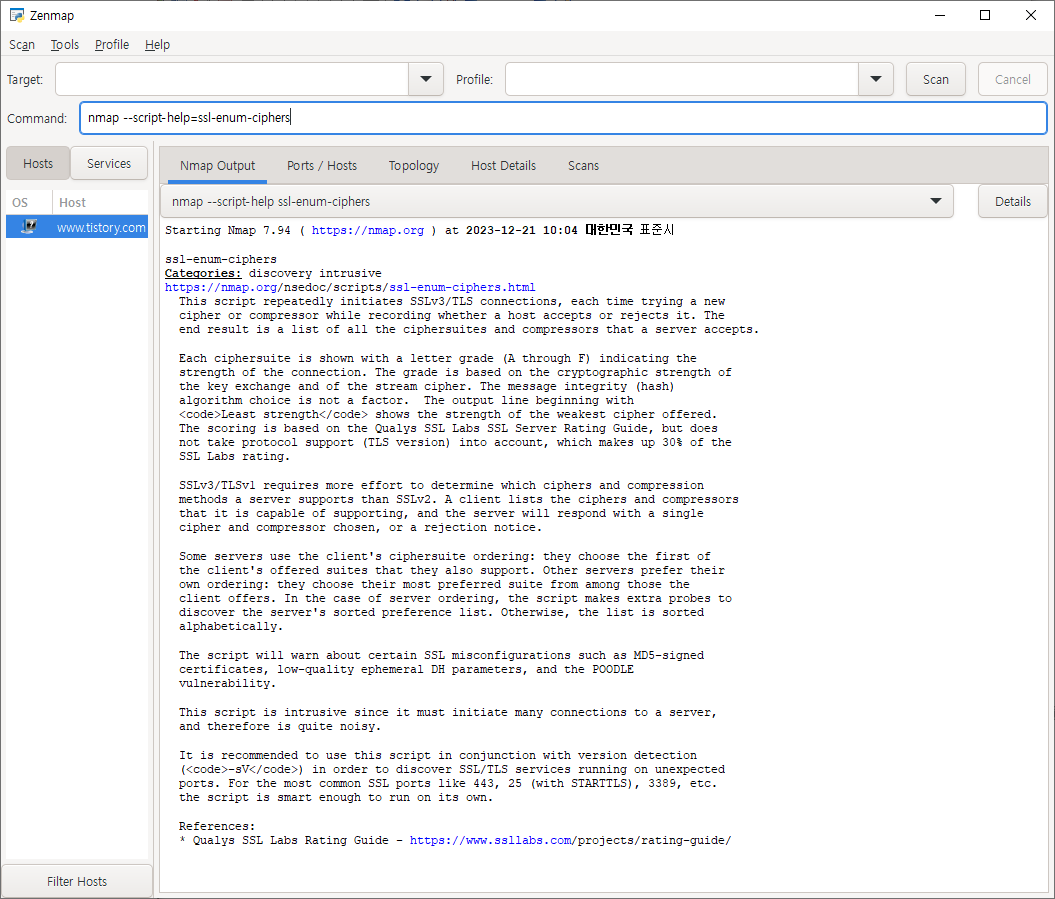Expand the scan command output dropdown
1055x899 pixels.
[x=557, y=201]
